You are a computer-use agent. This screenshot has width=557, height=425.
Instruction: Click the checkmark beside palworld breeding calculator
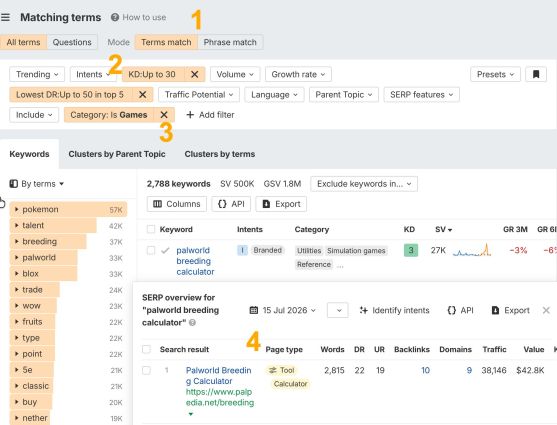tap(165, 251)
